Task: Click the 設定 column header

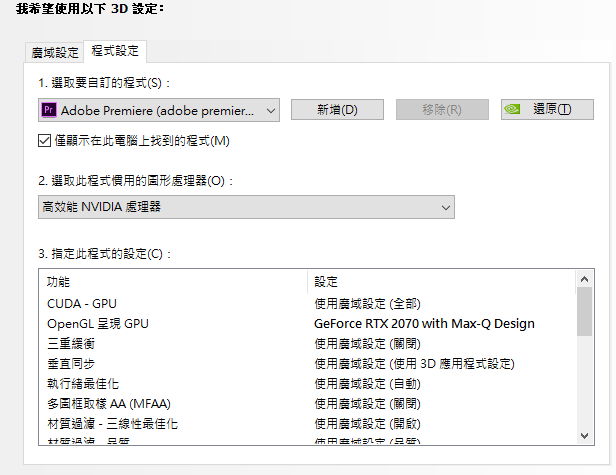Action: pyautogui.click(x=442, y=282)
